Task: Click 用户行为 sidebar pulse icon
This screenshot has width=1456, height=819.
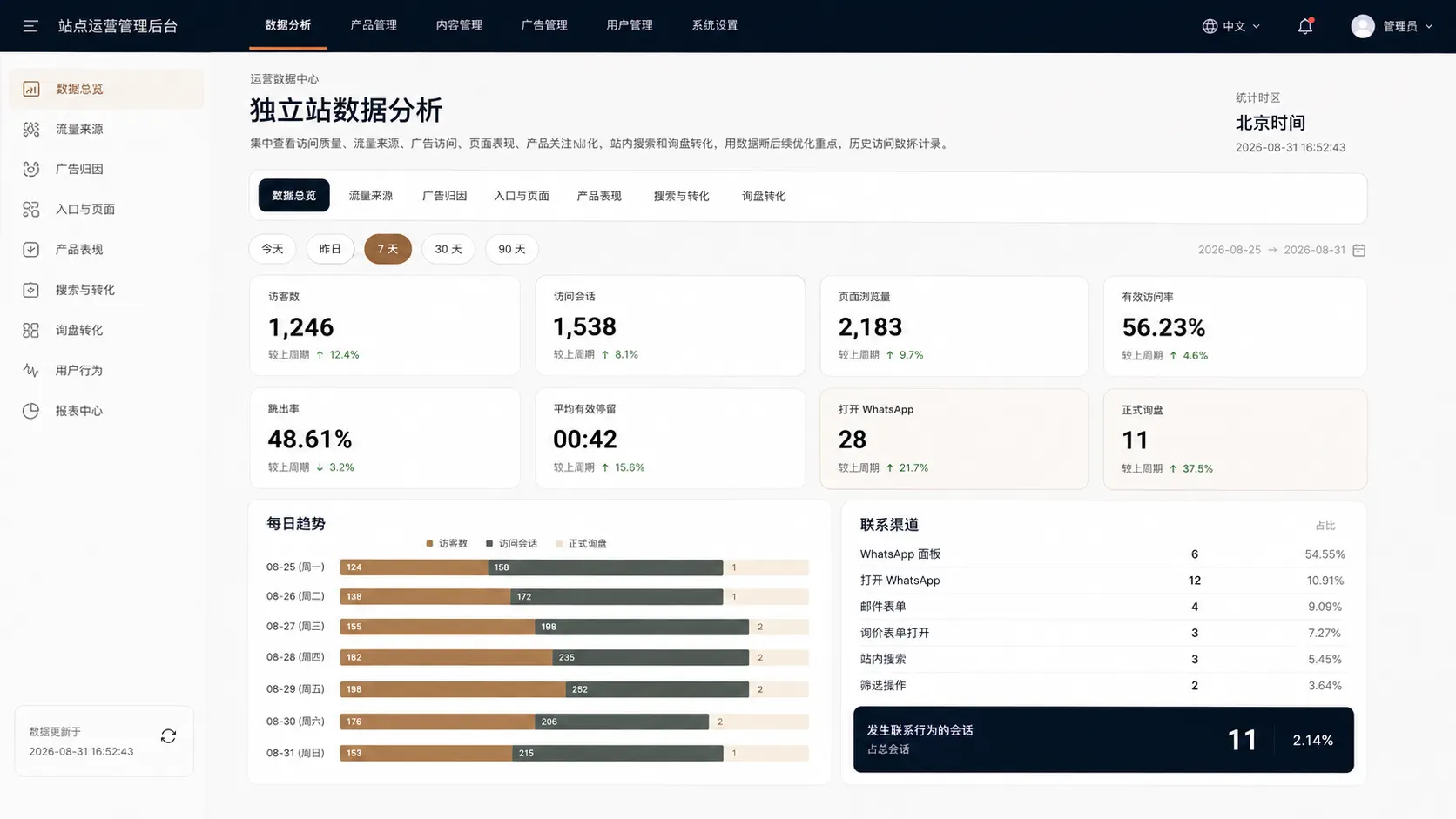Action: point(30,370)
